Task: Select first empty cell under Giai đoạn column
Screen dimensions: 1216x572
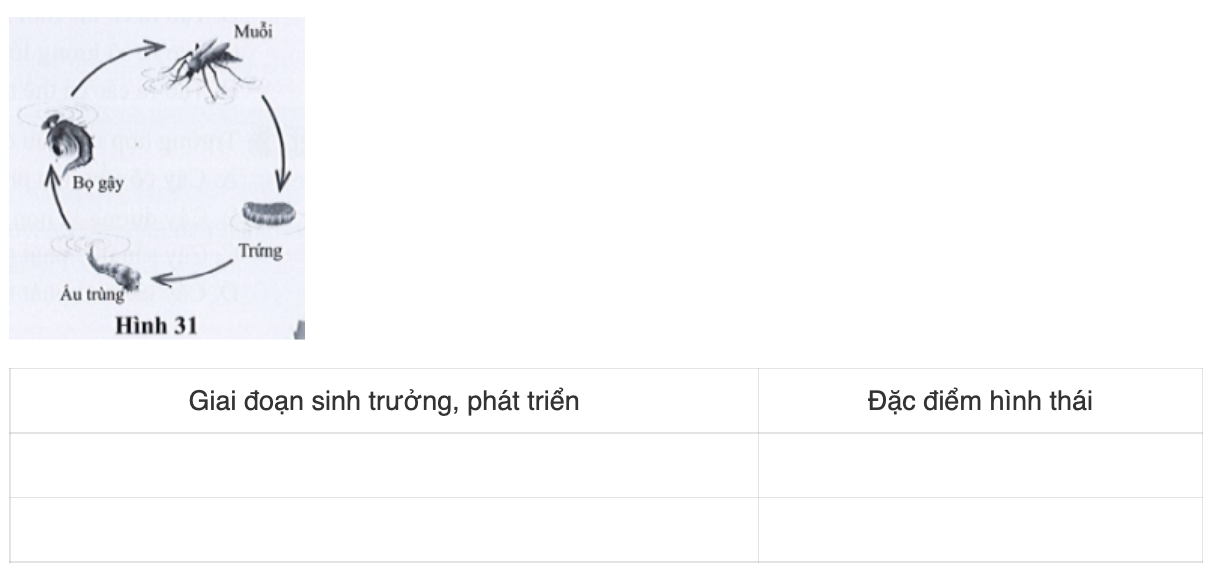Action: click(384, 466)
